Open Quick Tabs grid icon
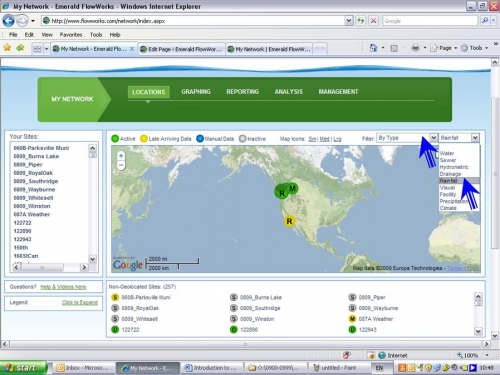Image resolution: width=500 pixels, height=375 pixels. [37, 49]
